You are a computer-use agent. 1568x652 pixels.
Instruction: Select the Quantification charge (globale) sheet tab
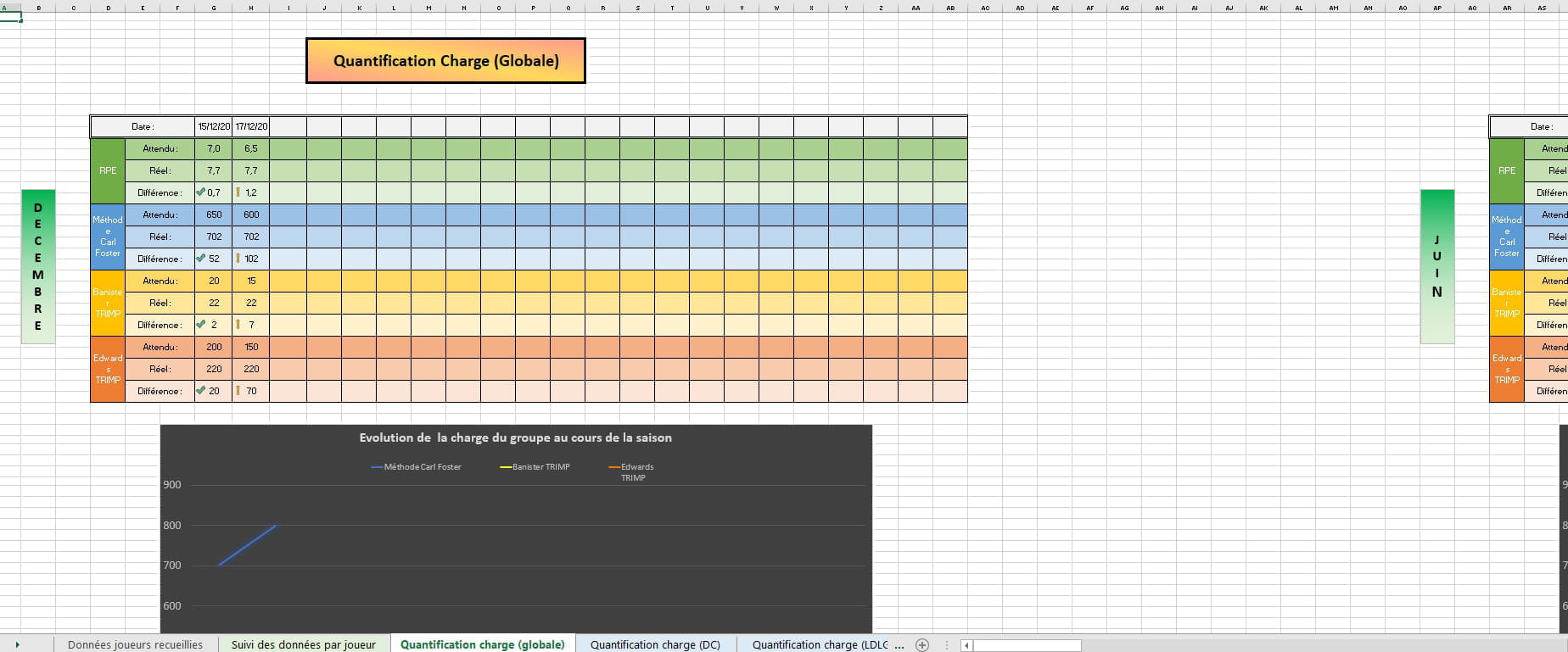point(482,645)
